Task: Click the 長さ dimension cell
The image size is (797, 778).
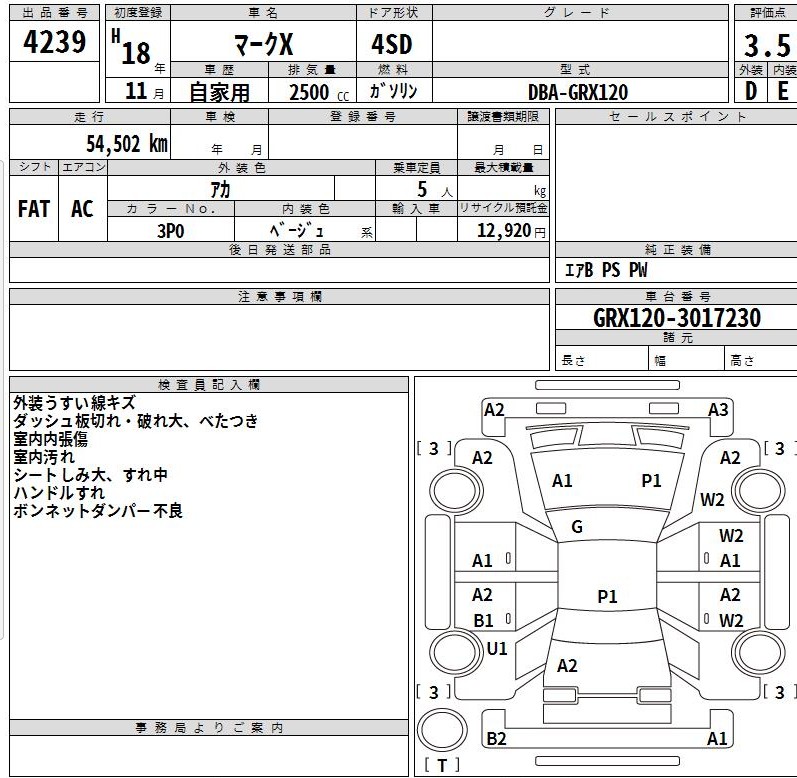Action: [x=601, y=360]
